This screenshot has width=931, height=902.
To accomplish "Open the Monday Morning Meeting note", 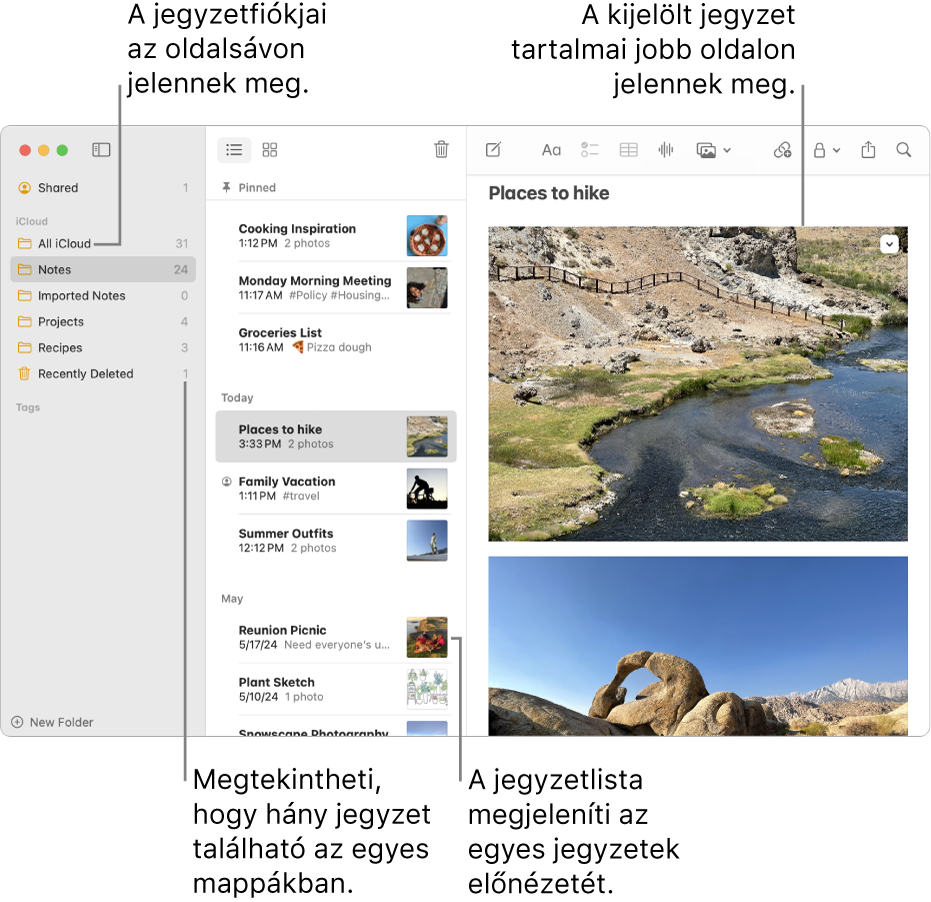I will (x=336, y=288).
